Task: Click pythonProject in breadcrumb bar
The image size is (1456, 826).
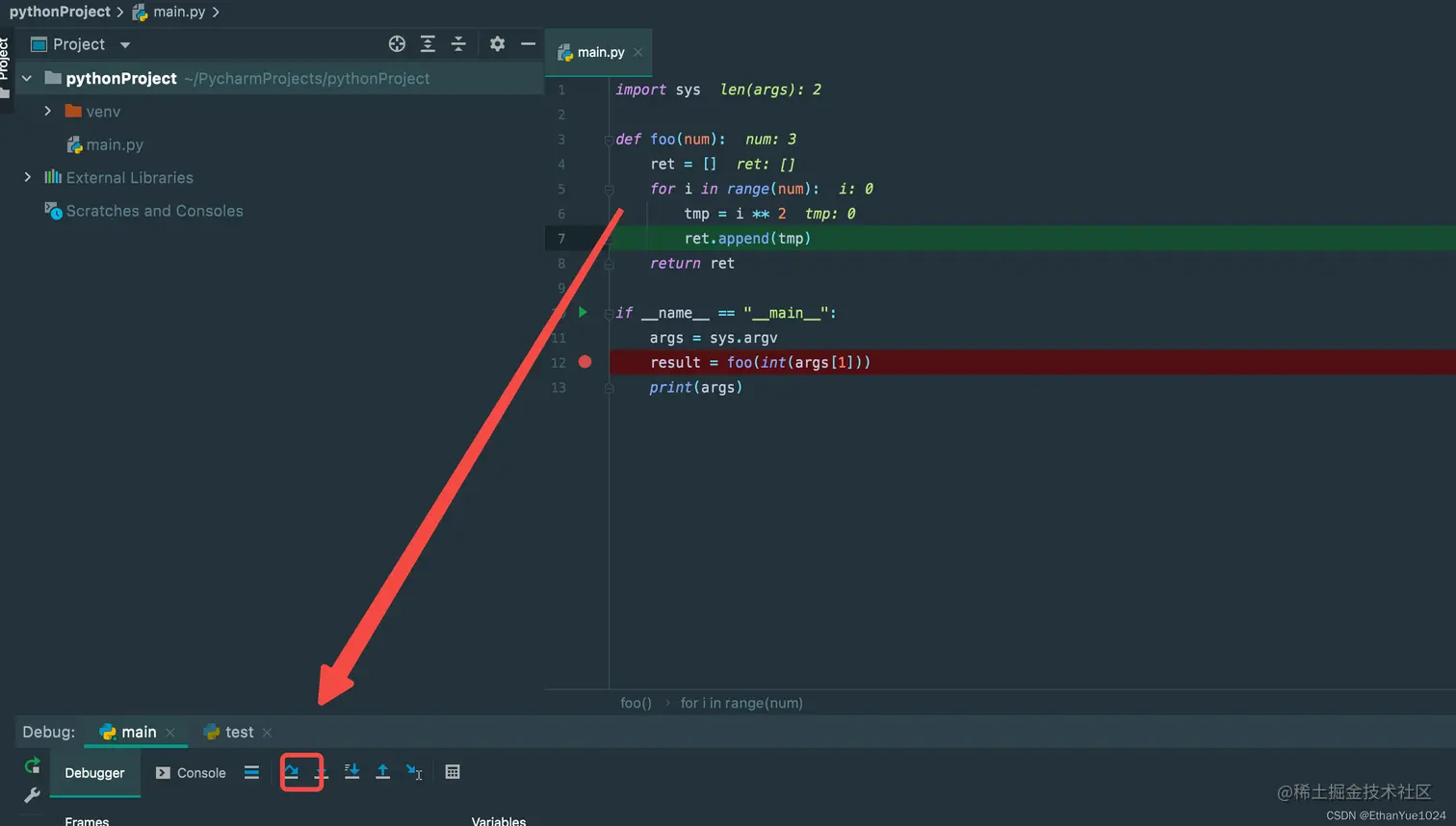Action: 60,12
